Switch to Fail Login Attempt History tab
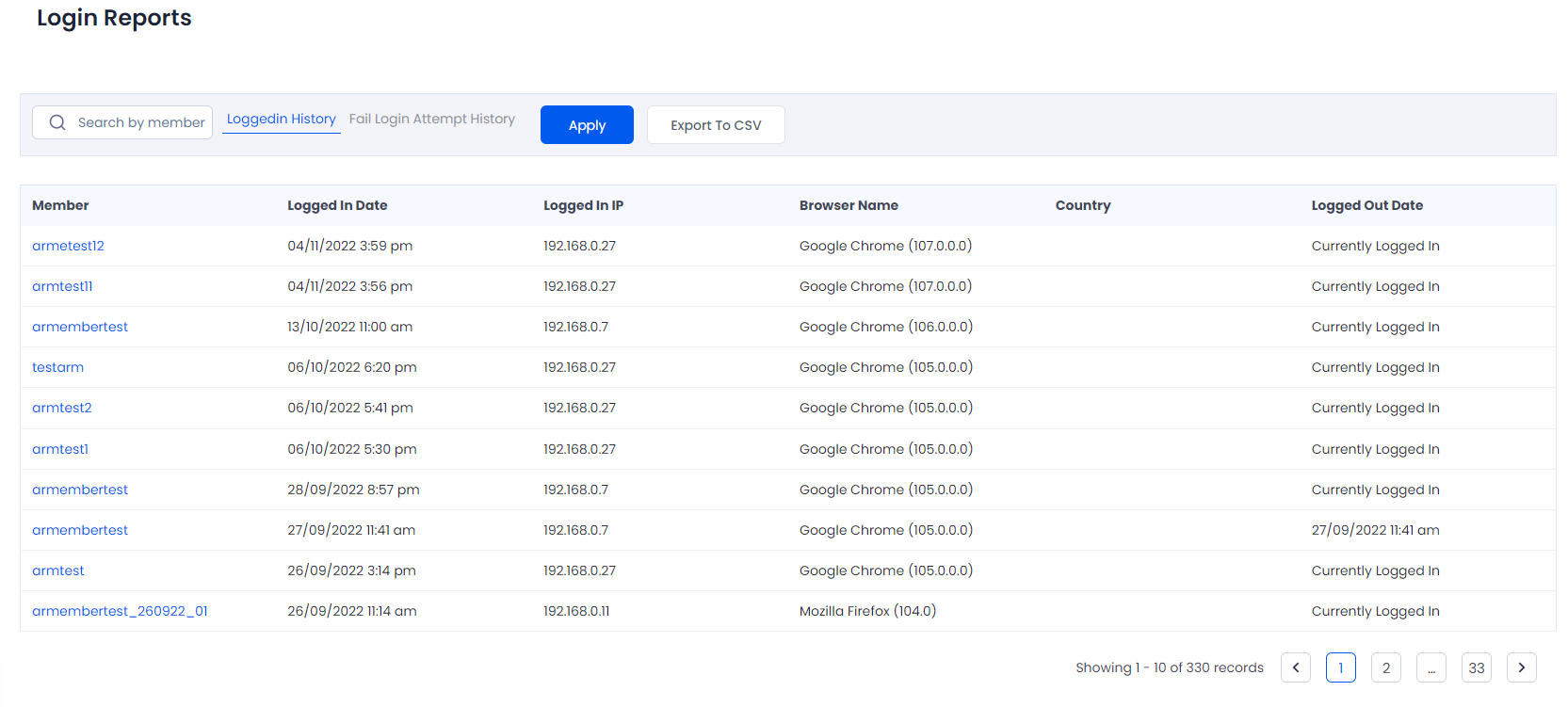Viewport: 1568px width, 707px height. click(x=432, y=119)
